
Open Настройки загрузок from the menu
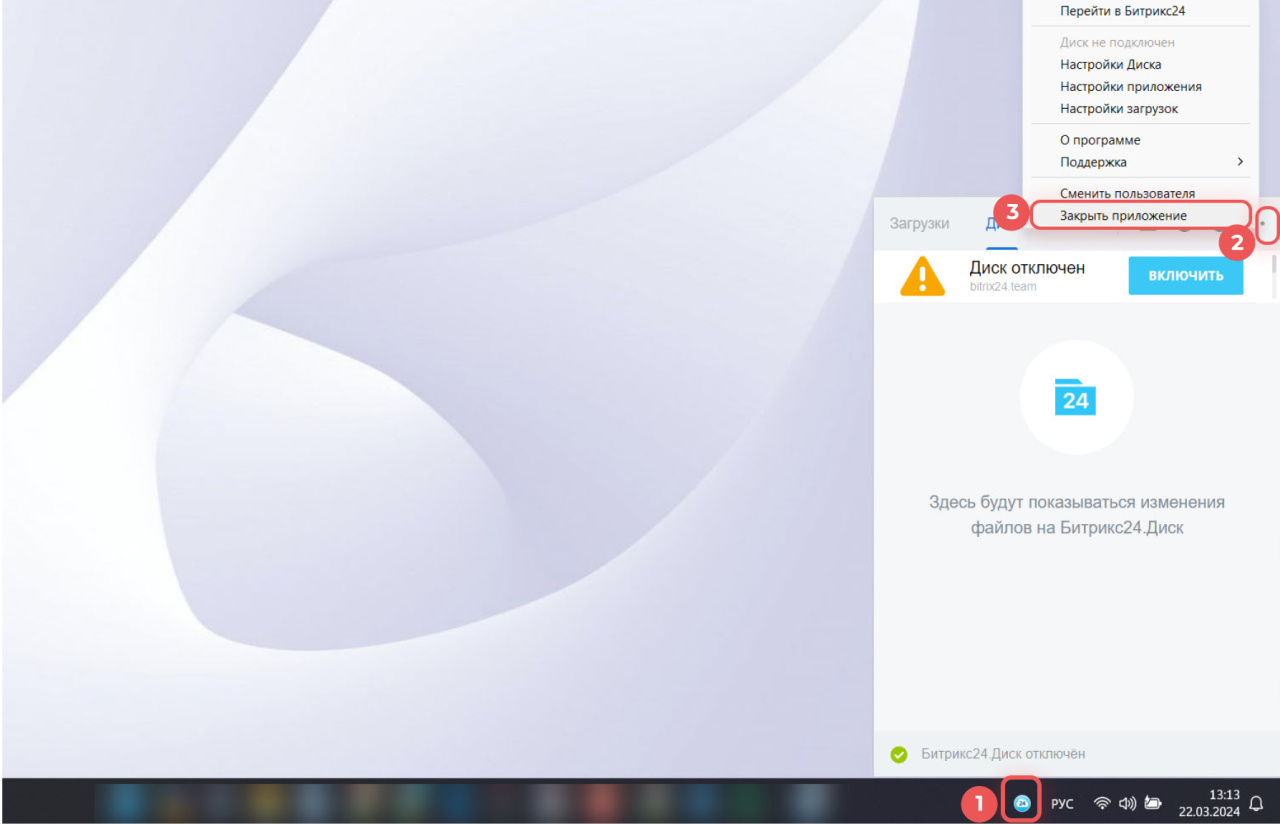coord(1119,108)
